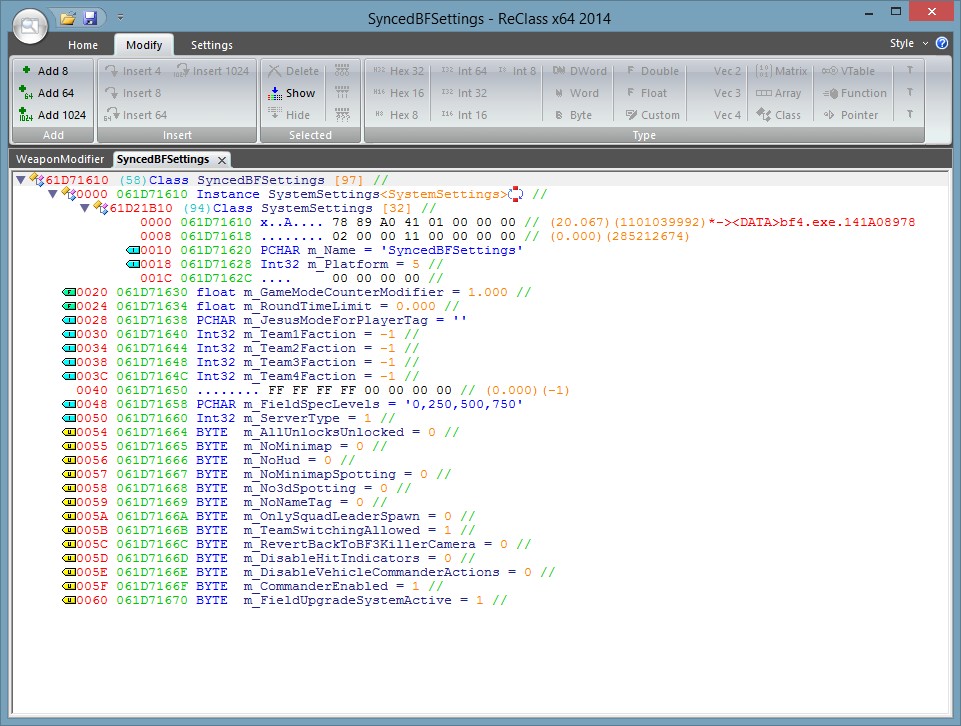Image resolution: width=961 pixels, height=726 pixels.
Task: Click Insert 4 in the ribbon
Action: 133,71
